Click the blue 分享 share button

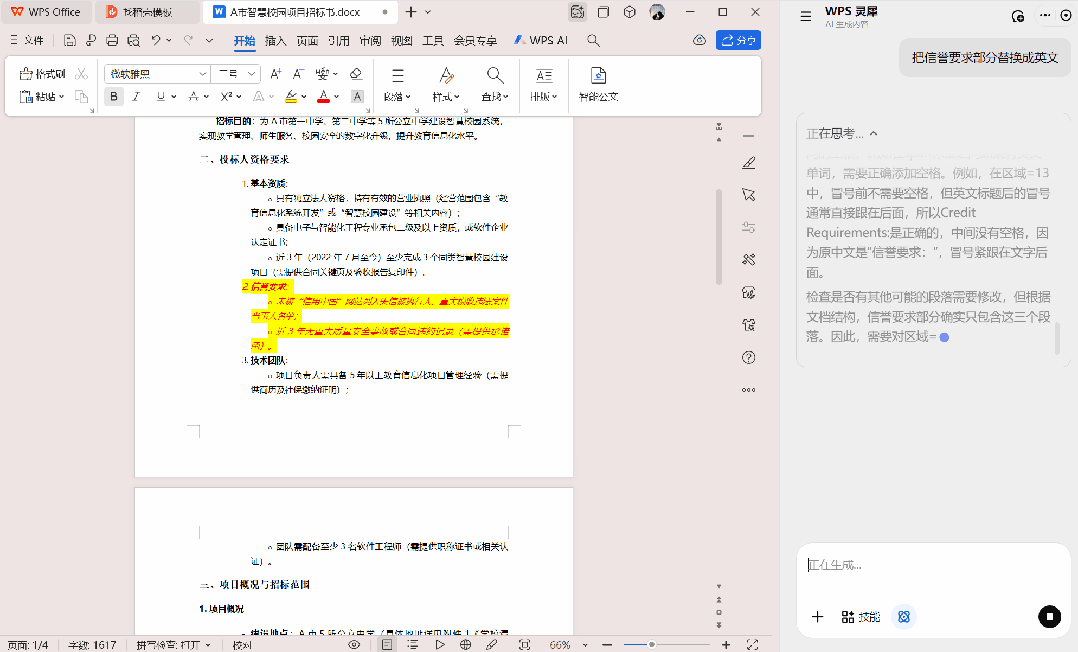(x=738, y=41)
